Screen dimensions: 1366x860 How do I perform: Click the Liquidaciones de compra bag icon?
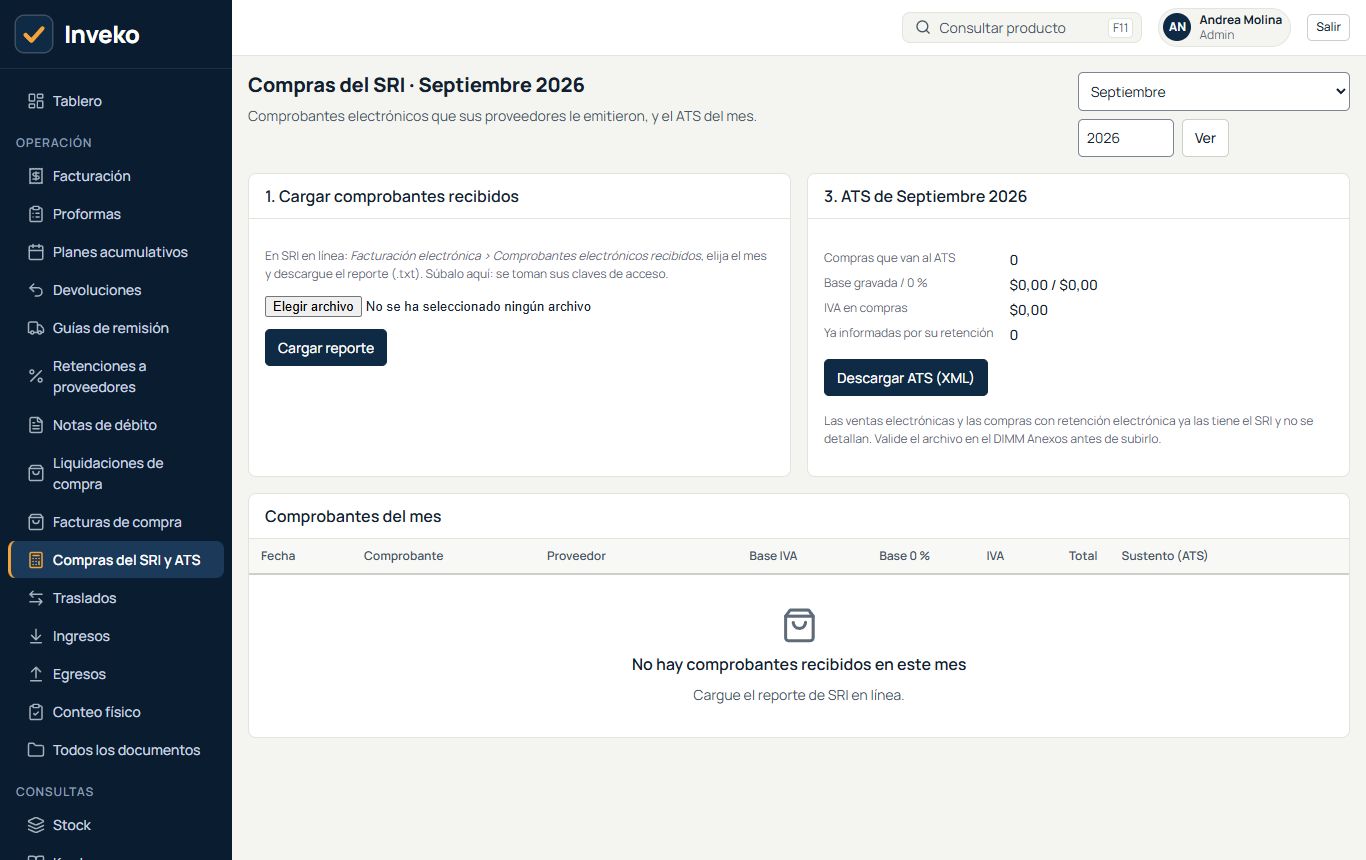[36, 473]
